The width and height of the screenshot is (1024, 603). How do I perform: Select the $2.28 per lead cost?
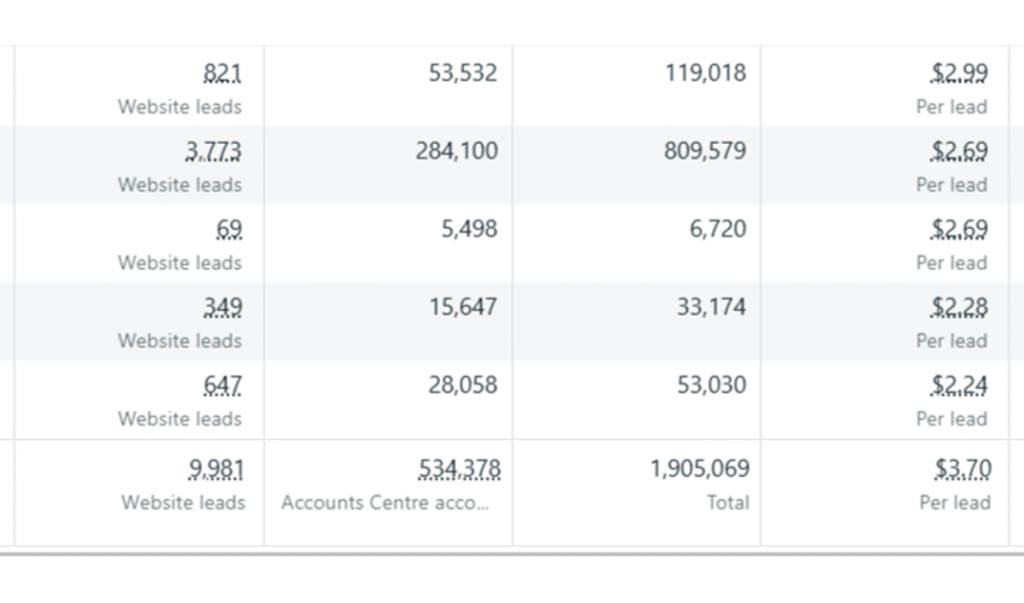click(960, 307)
